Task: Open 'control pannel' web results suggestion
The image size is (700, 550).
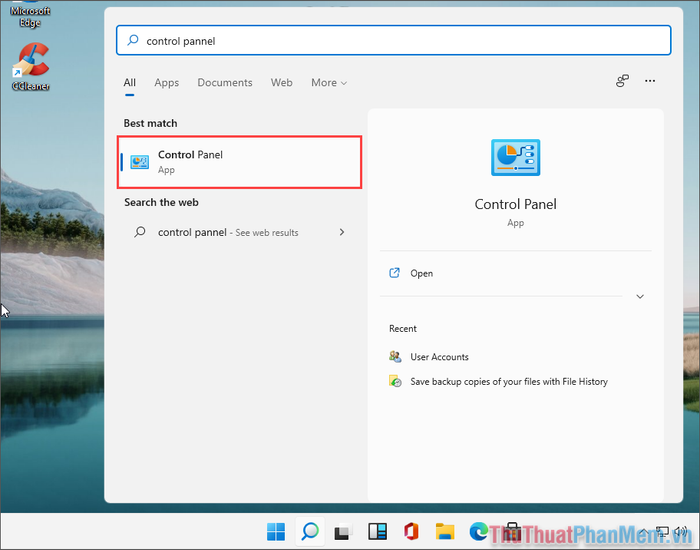Action: [239, 232]
